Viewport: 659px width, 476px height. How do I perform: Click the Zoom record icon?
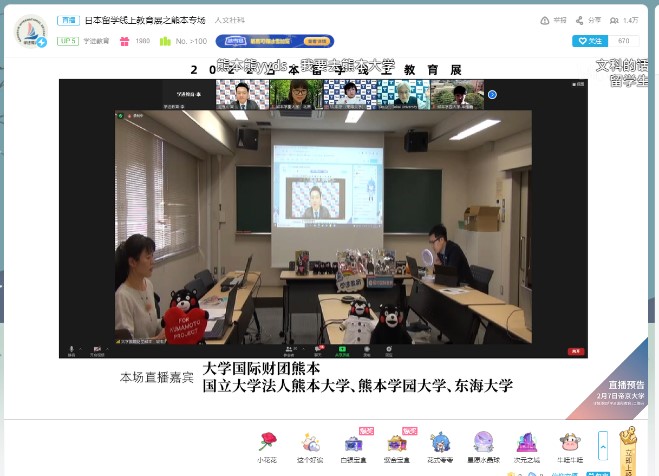point(367,351)
